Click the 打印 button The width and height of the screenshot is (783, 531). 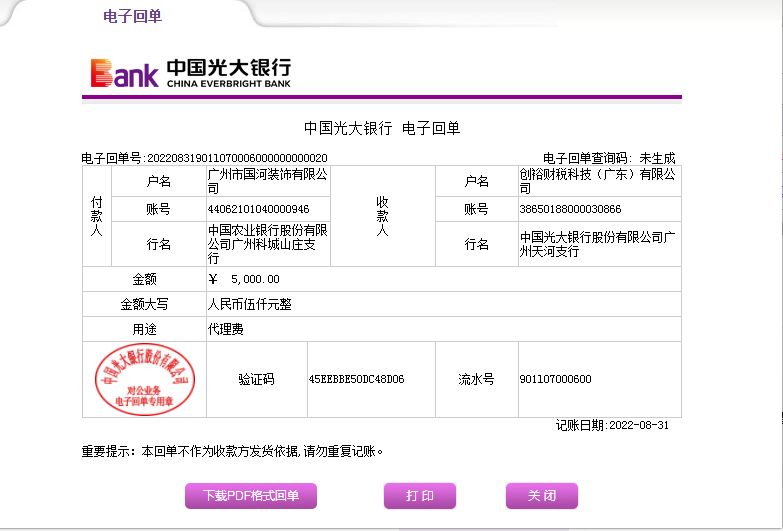[x=419, y=496]
